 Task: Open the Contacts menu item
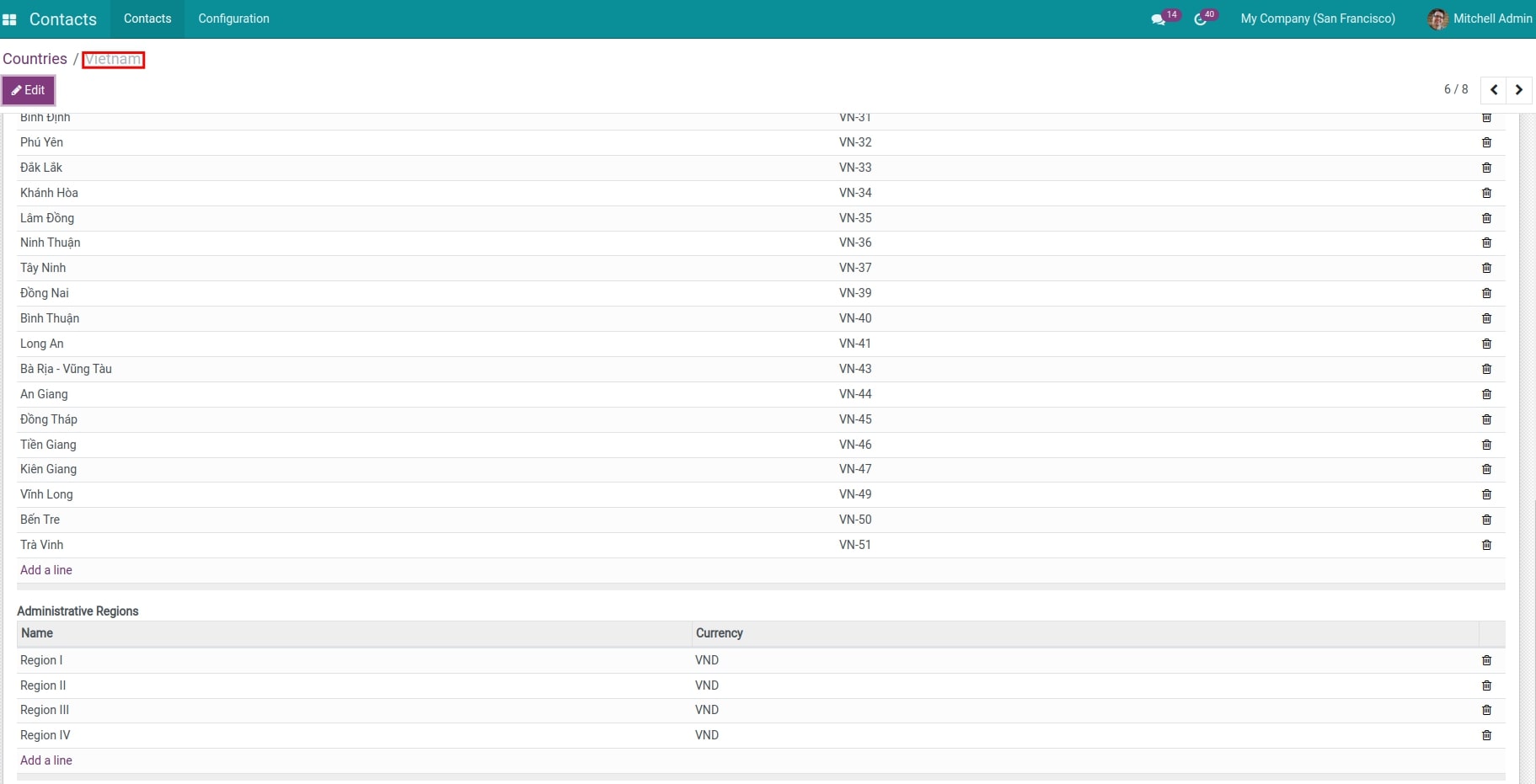coord(147,19)
